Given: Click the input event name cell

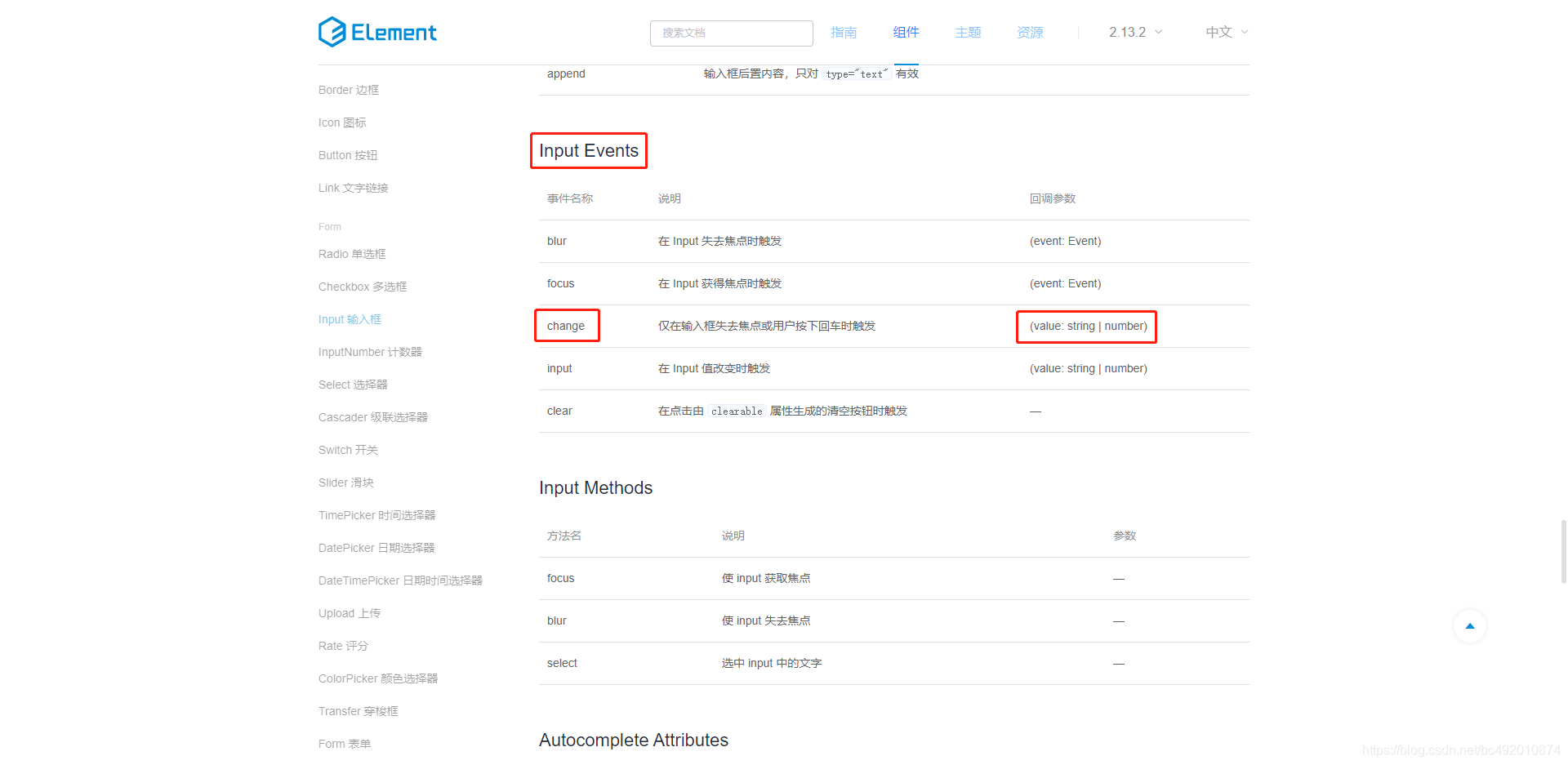Looking at the screenshot, I should click(559, 368).
